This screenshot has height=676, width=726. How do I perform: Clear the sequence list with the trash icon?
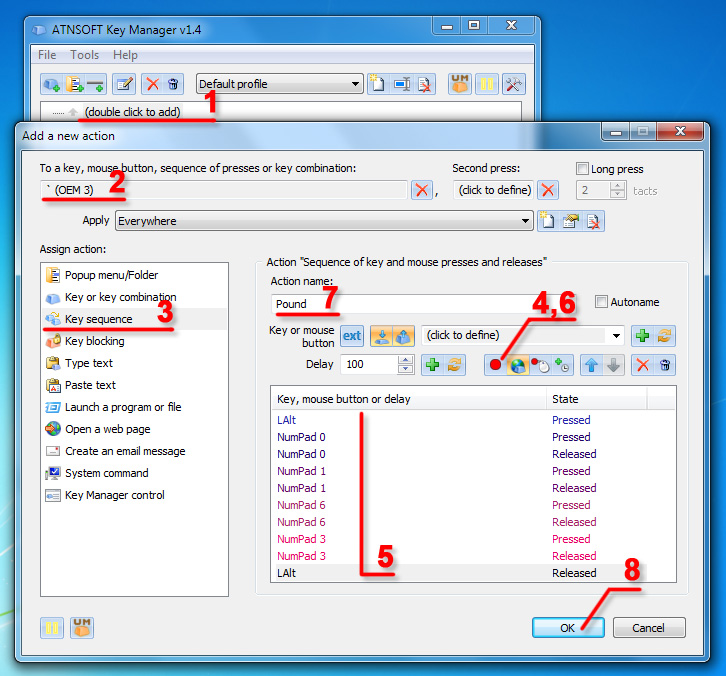coord(664,365)
